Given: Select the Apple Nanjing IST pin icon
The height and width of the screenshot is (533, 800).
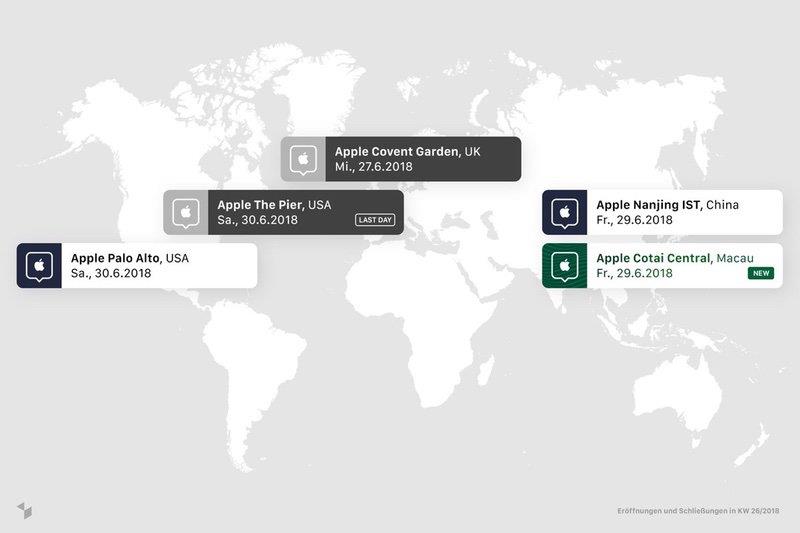Looking at the screenshot, I should click(565, 212).
